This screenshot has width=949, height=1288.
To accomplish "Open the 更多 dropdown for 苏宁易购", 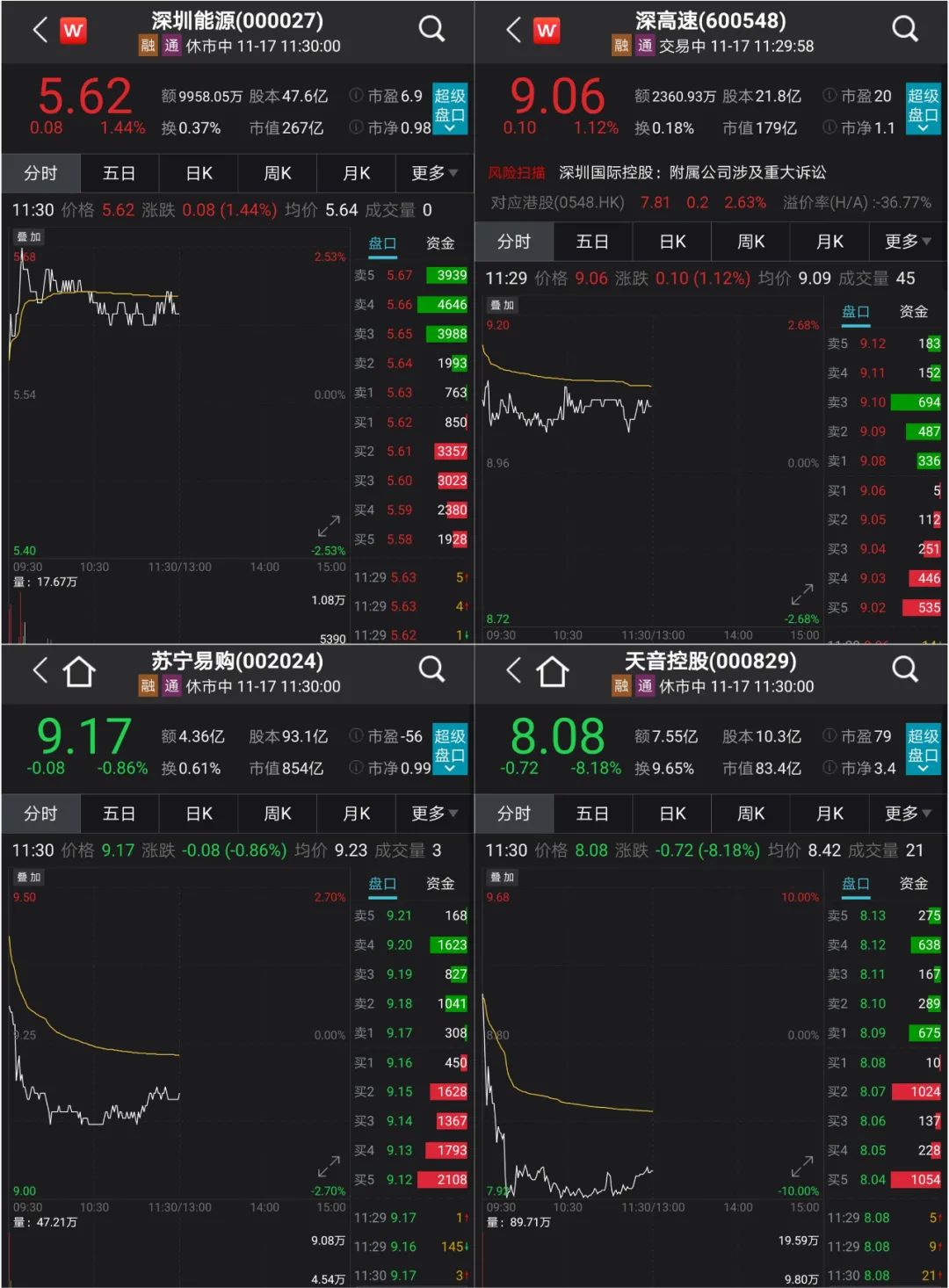I will tap(432, 814).
